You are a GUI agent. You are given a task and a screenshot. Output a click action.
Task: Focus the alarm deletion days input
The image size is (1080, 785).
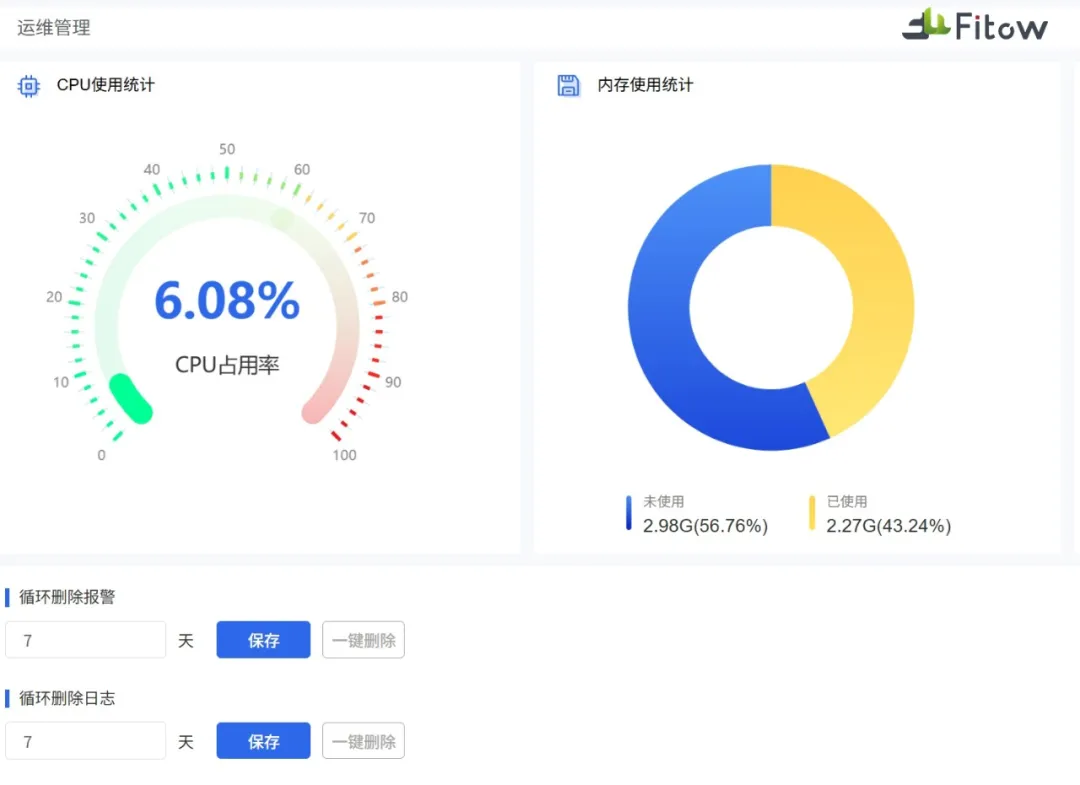[85, 640]
